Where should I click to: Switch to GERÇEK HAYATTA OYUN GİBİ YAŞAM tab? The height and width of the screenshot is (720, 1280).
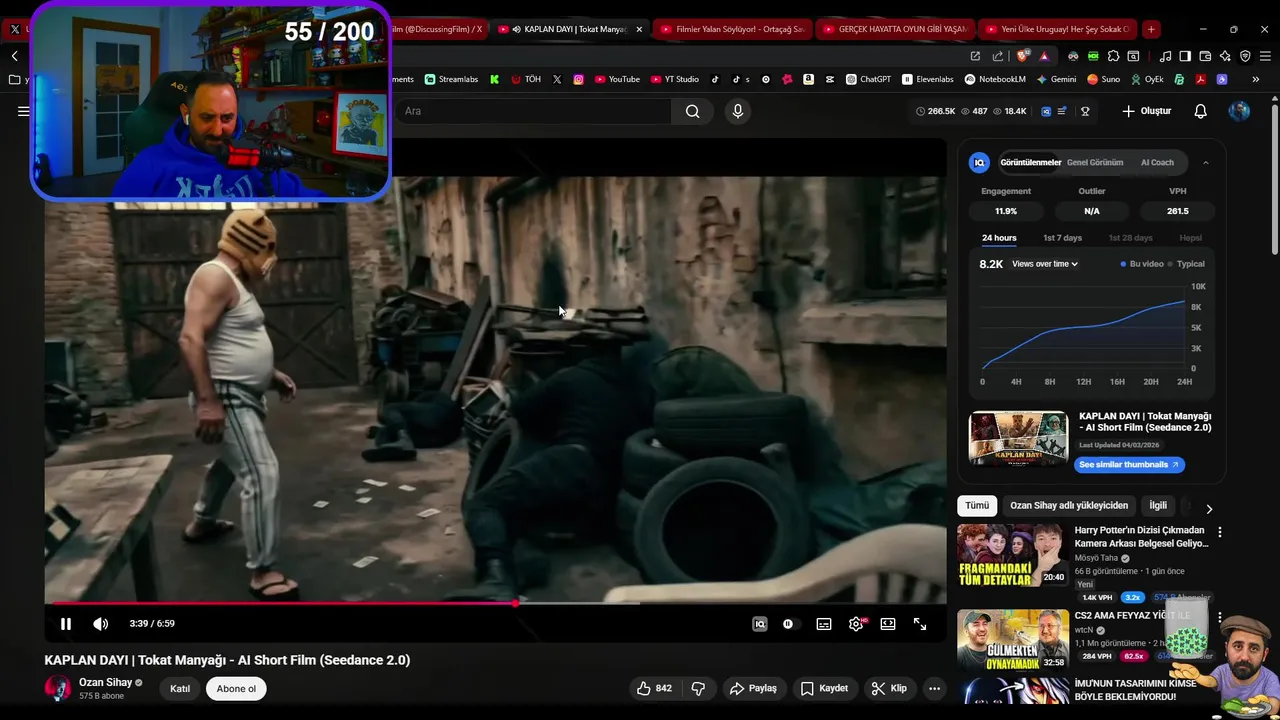click(x=895, y=29)
